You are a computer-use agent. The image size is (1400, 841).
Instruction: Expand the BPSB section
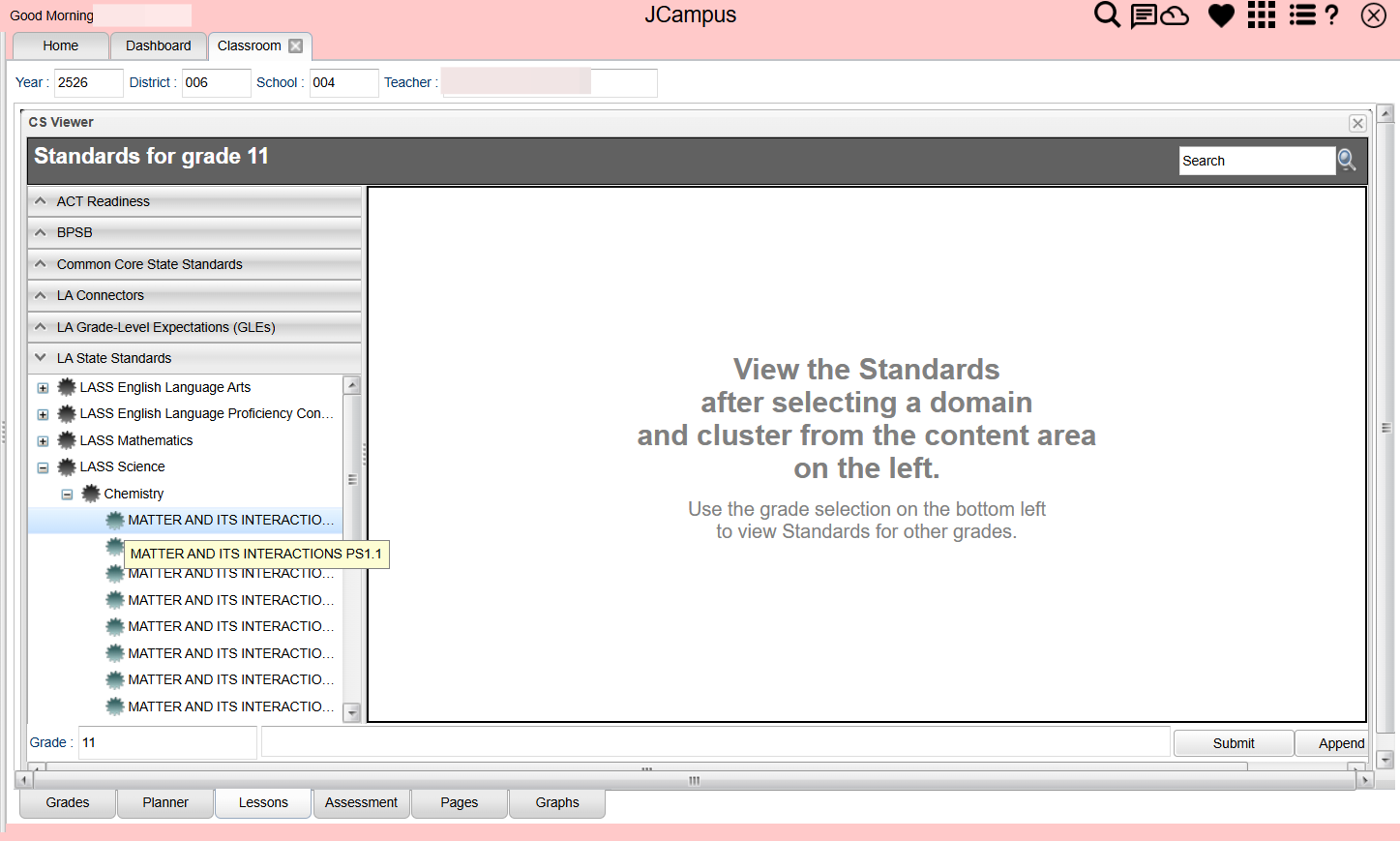pos(194,232)
